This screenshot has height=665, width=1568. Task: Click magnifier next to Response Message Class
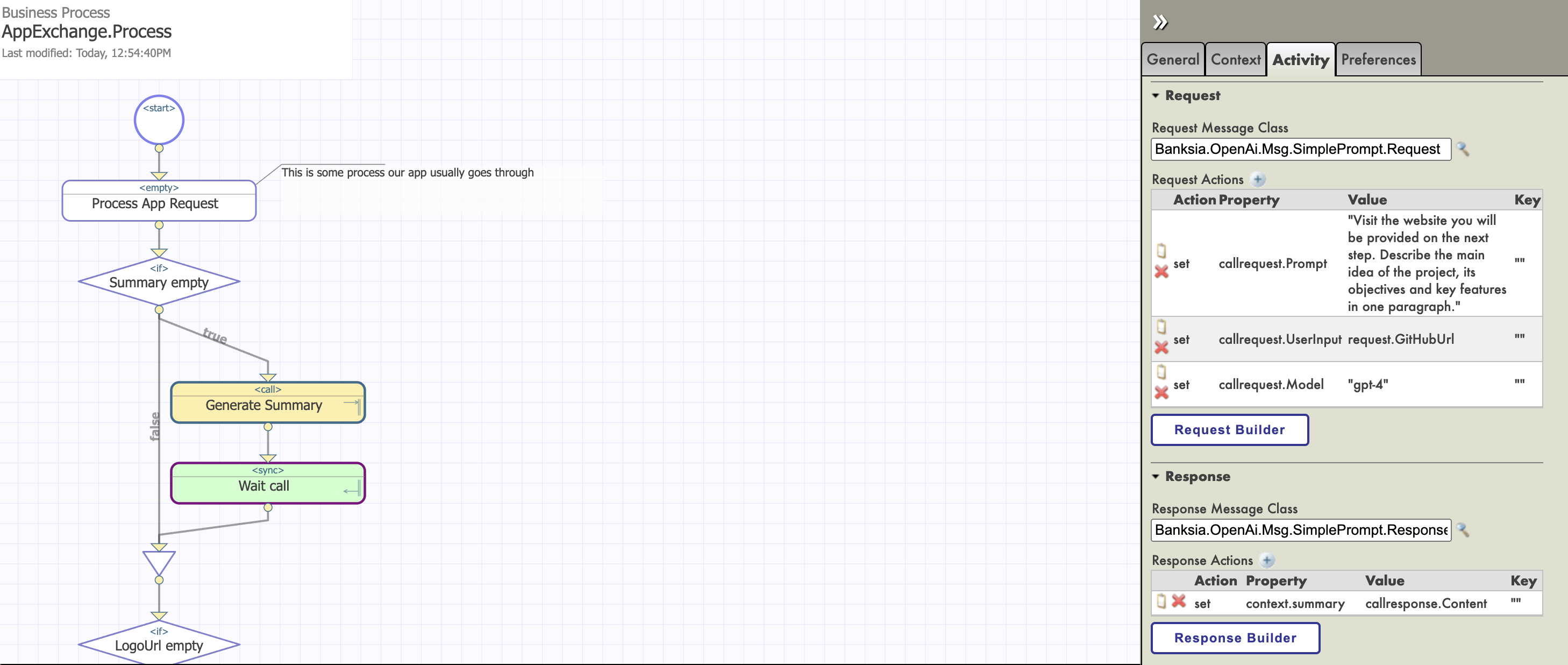[x=1463, y=530]
